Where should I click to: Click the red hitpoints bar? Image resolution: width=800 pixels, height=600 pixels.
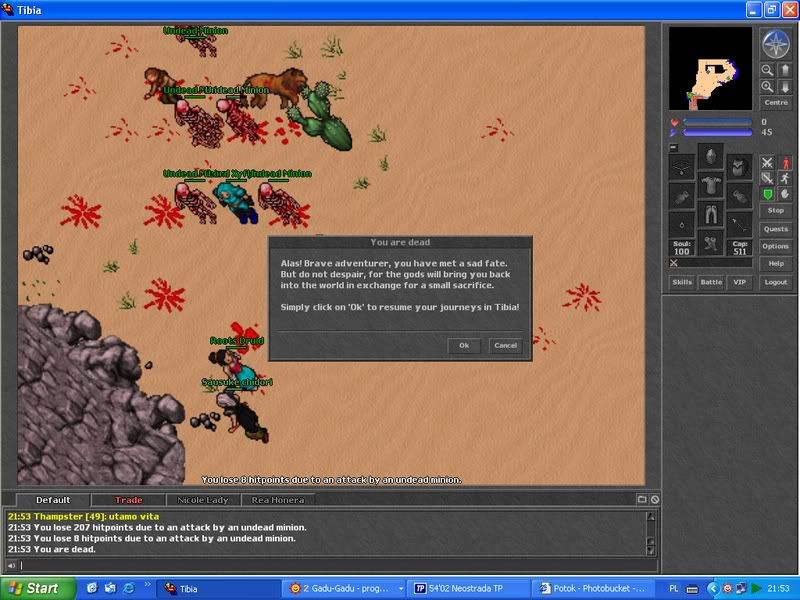click(717, 122)
